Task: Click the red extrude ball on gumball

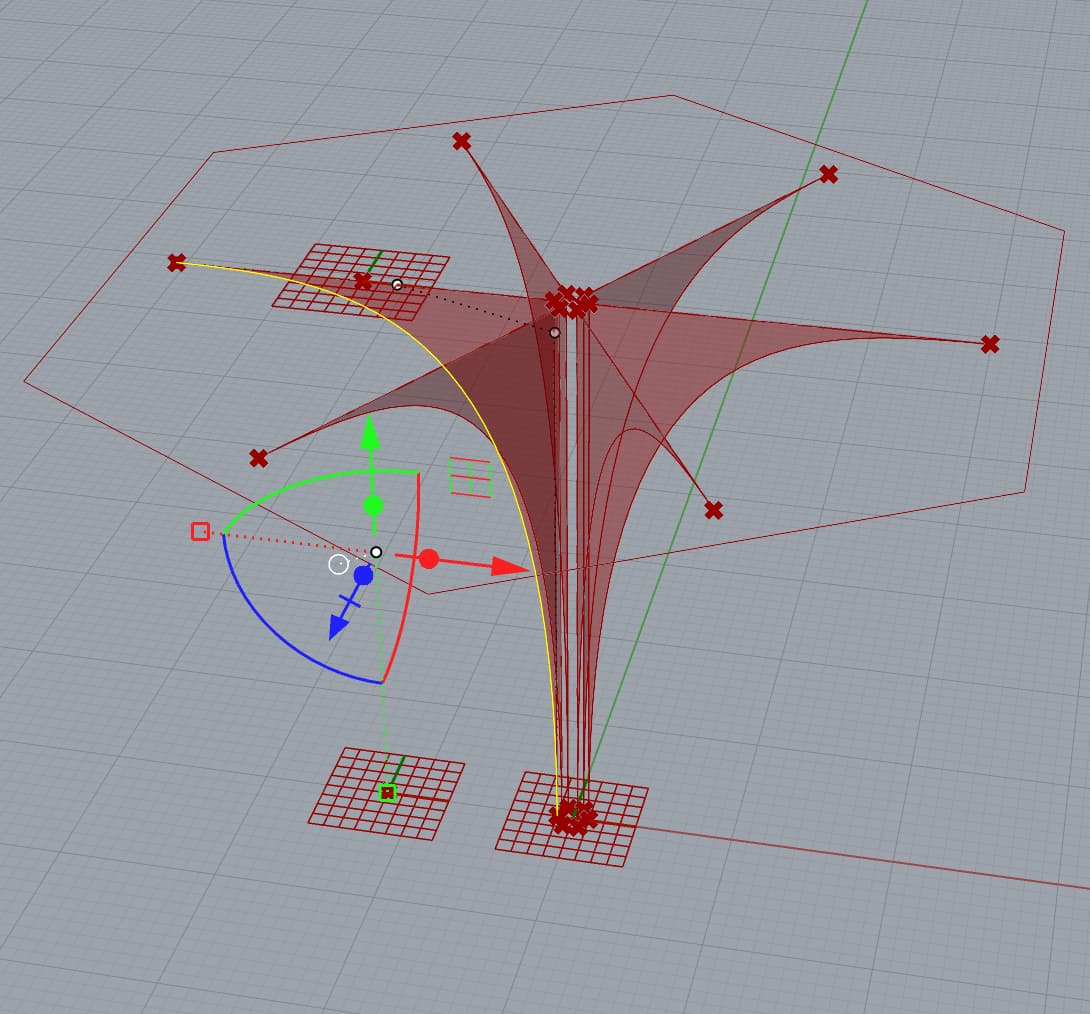Action: tap(429, 559)
